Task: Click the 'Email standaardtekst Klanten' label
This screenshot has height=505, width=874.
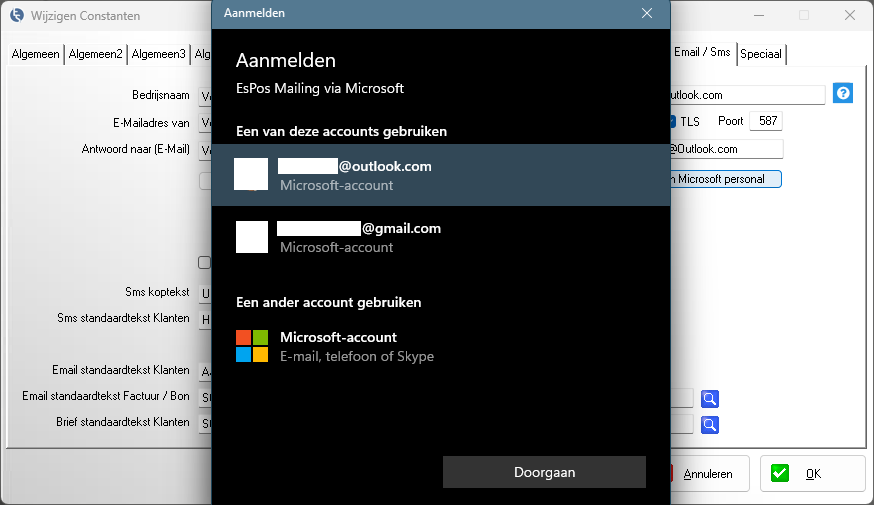Action: [x=121, y=370]
